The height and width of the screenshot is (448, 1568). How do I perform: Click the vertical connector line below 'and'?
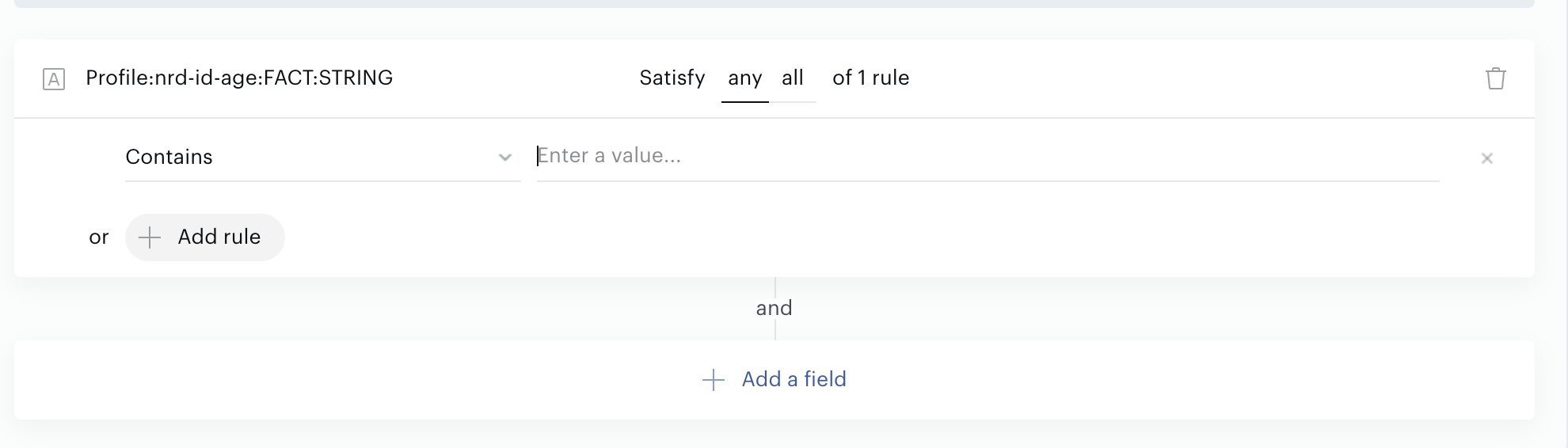coord(775,330)
